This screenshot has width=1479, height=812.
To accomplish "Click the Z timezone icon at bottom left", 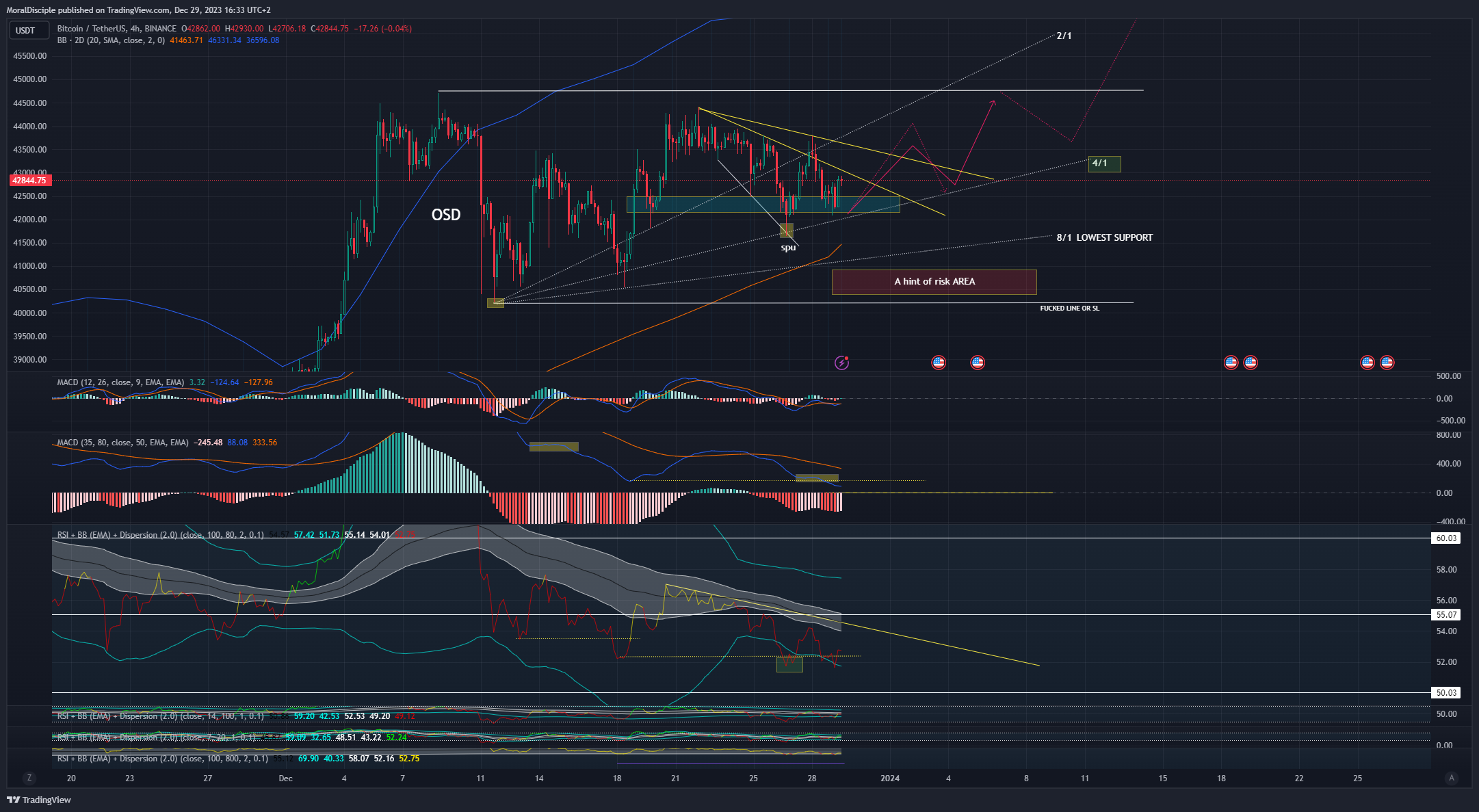I will click(29, 778).
